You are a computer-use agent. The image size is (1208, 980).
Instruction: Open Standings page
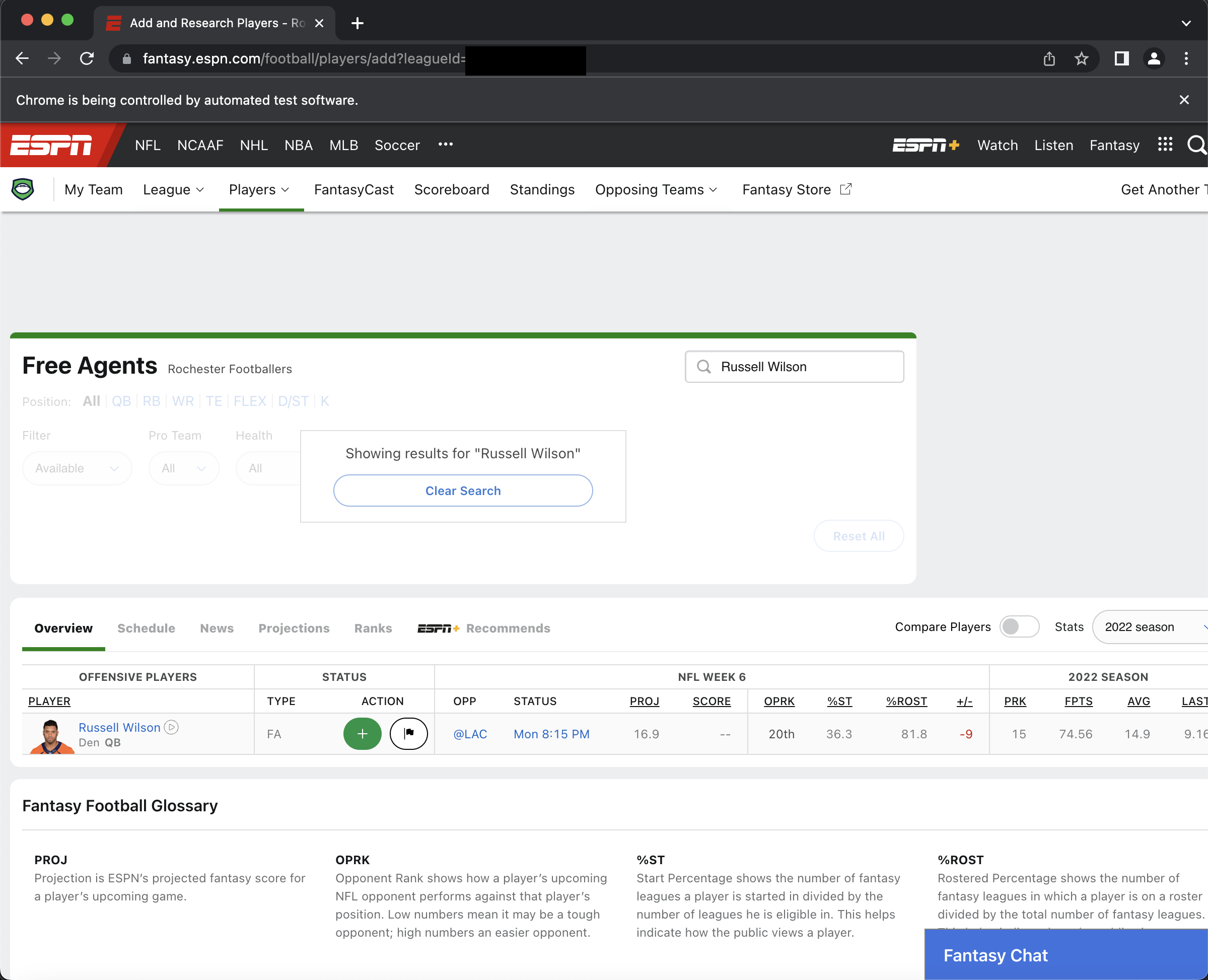click(542, 190)
